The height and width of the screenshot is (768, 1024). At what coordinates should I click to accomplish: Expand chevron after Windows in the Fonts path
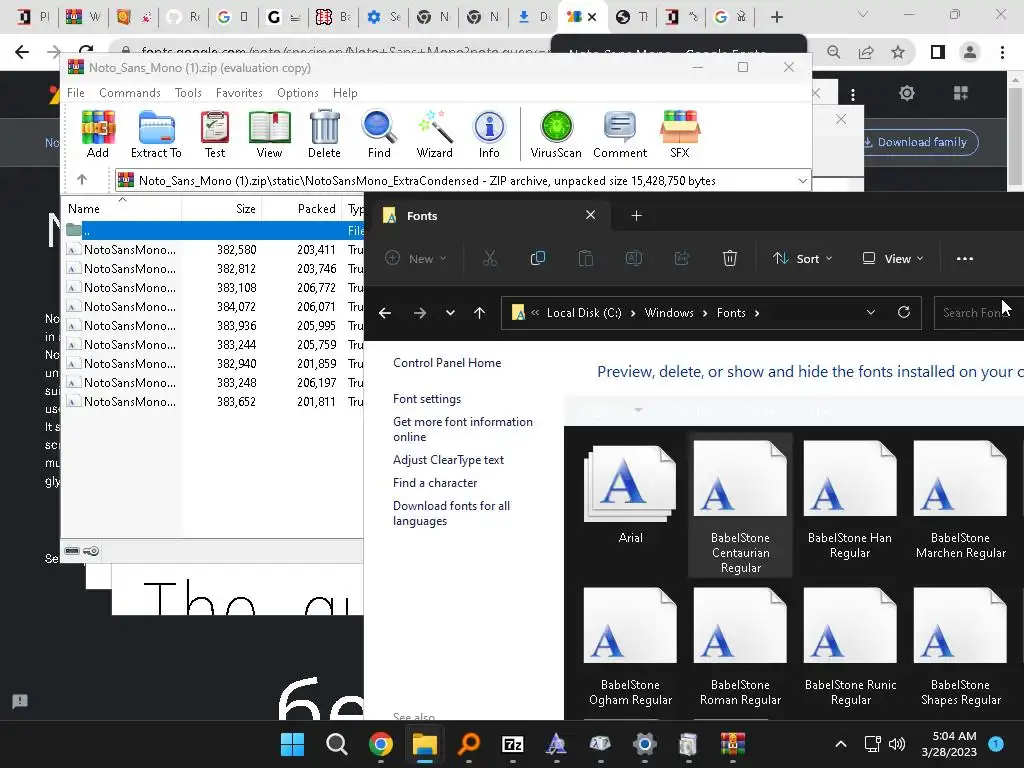[705, 313]
